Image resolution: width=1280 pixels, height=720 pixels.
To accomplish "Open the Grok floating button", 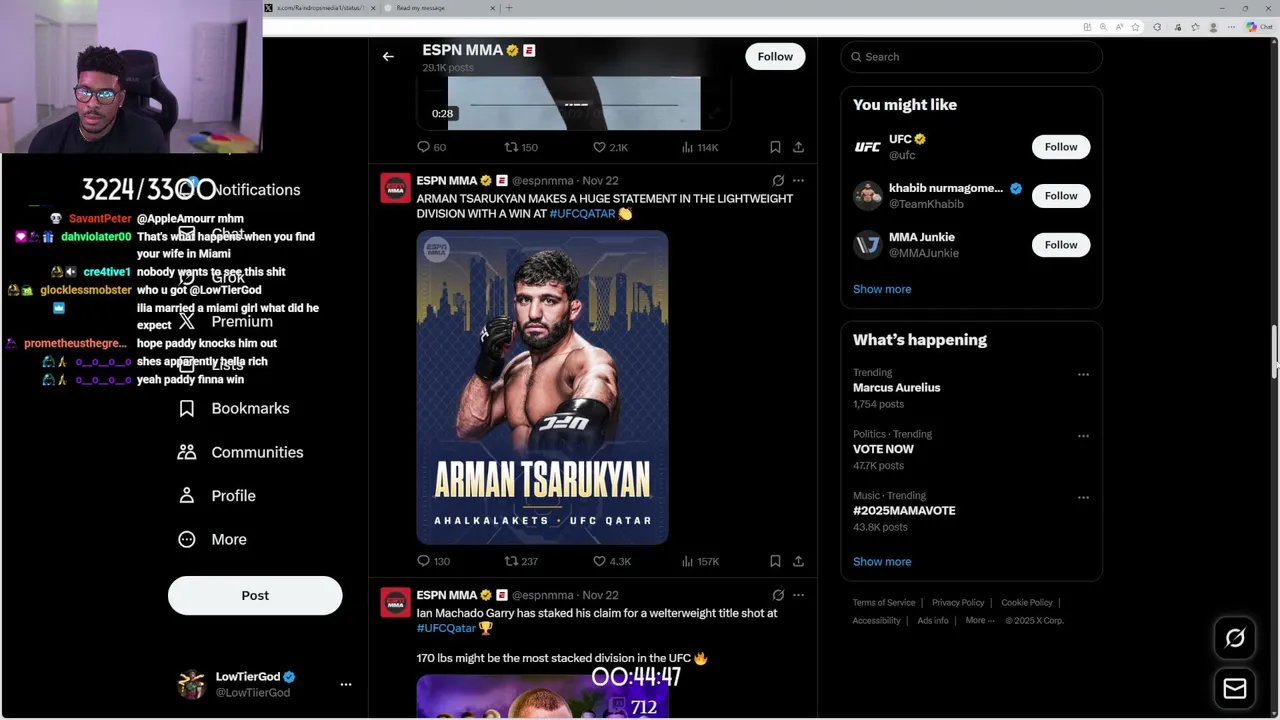I will [1235, 638].
